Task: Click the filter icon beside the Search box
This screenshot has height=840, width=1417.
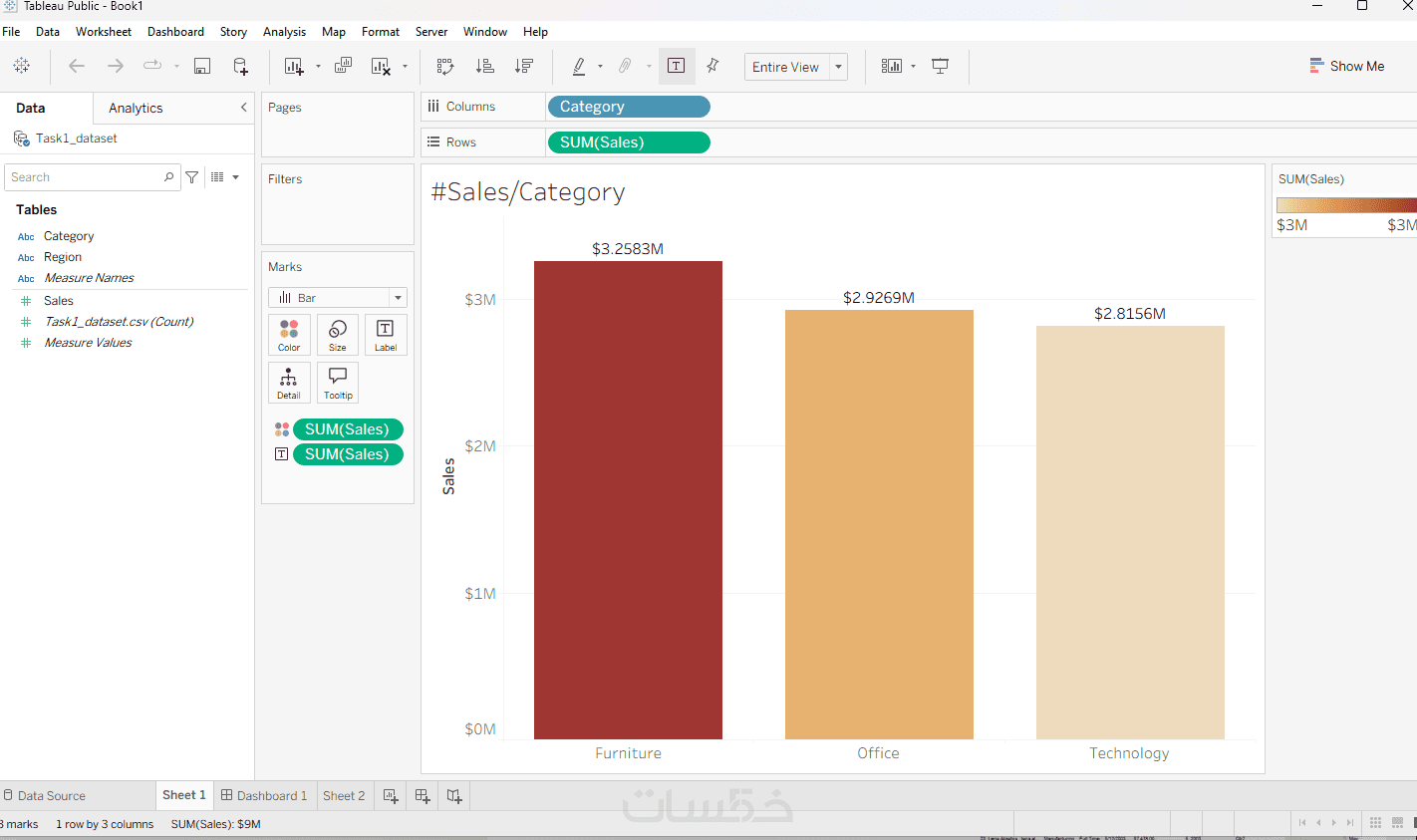Action: 192,177
